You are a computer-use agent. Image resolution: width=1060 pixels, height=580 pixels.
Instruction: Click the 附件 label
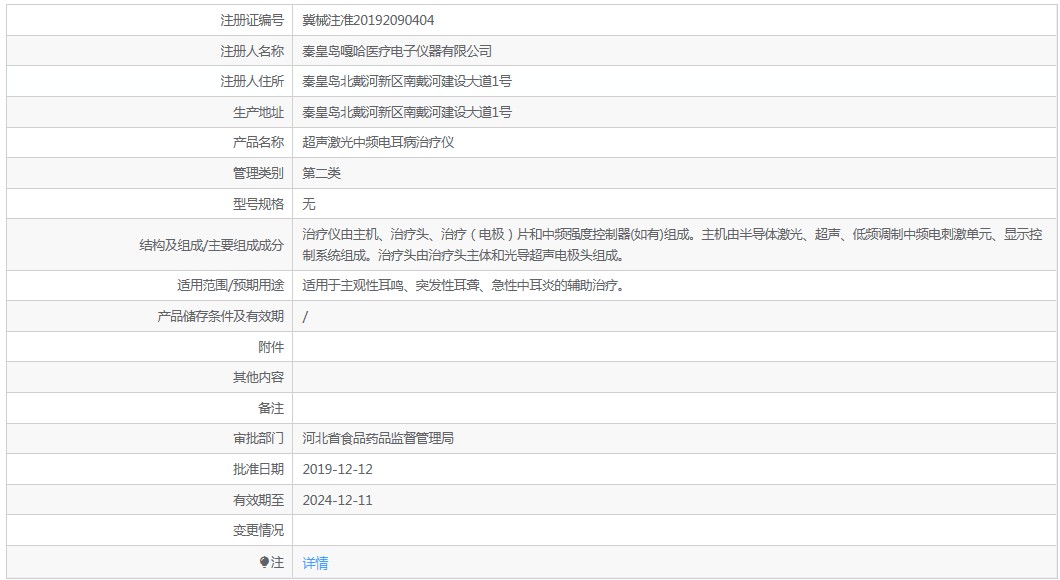coord(271,347)
